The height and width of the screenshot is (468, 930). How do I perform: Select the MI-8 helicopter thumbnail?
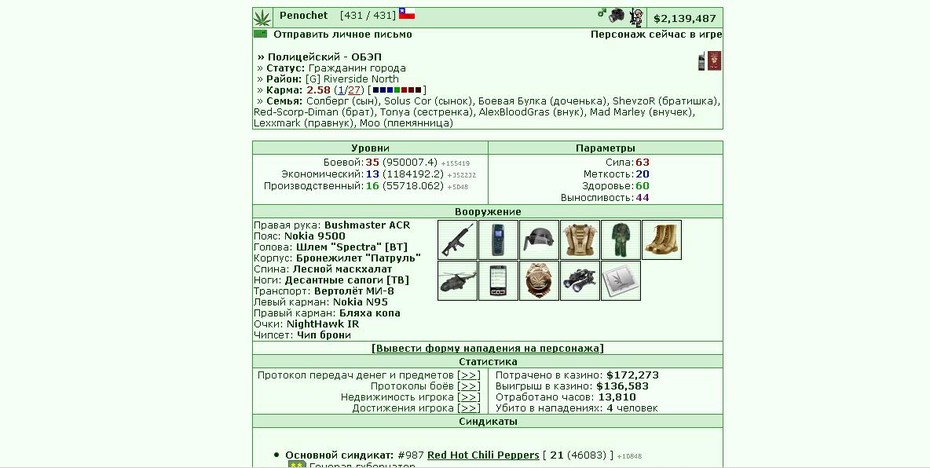tap(457, 281)
